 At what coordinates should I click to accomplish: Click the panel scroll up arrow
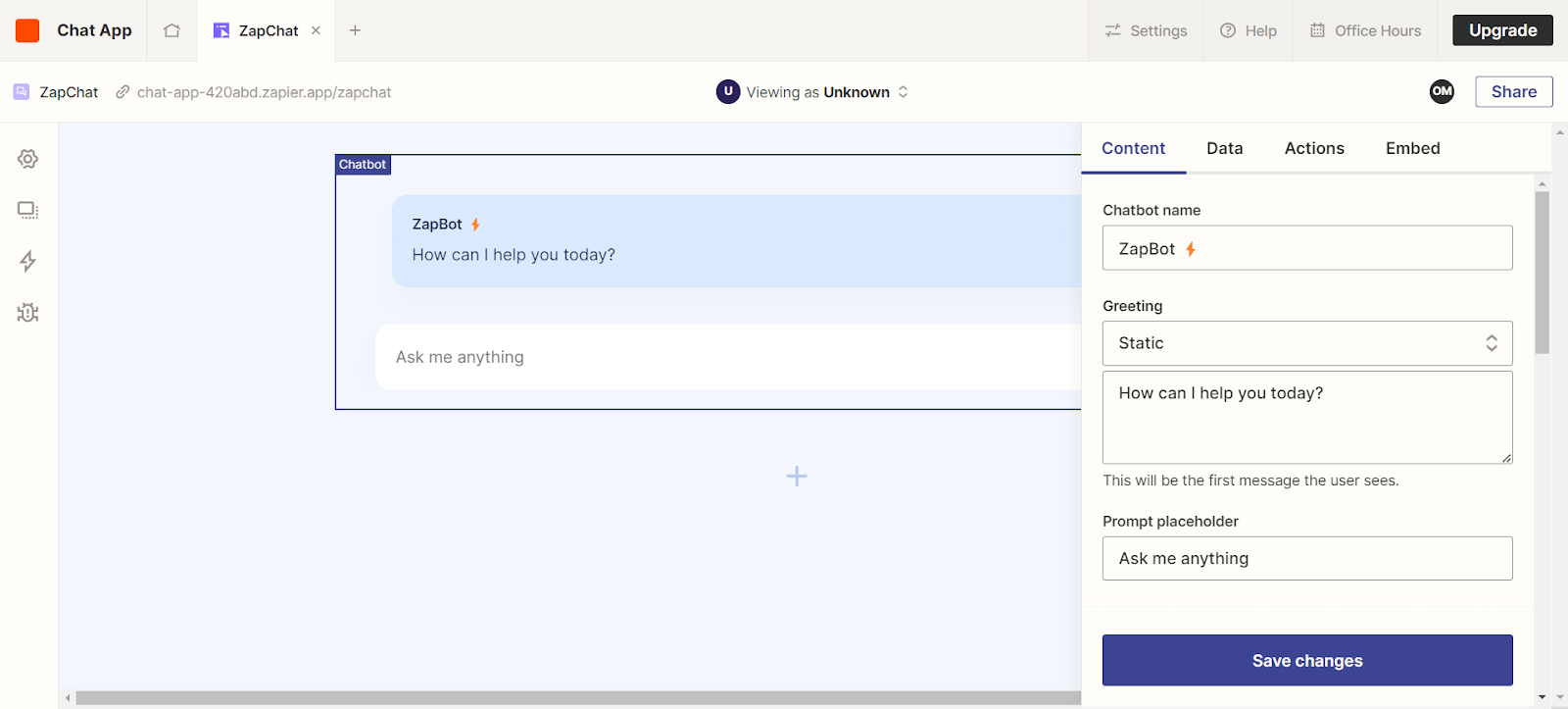click(x=1542, y=183)
